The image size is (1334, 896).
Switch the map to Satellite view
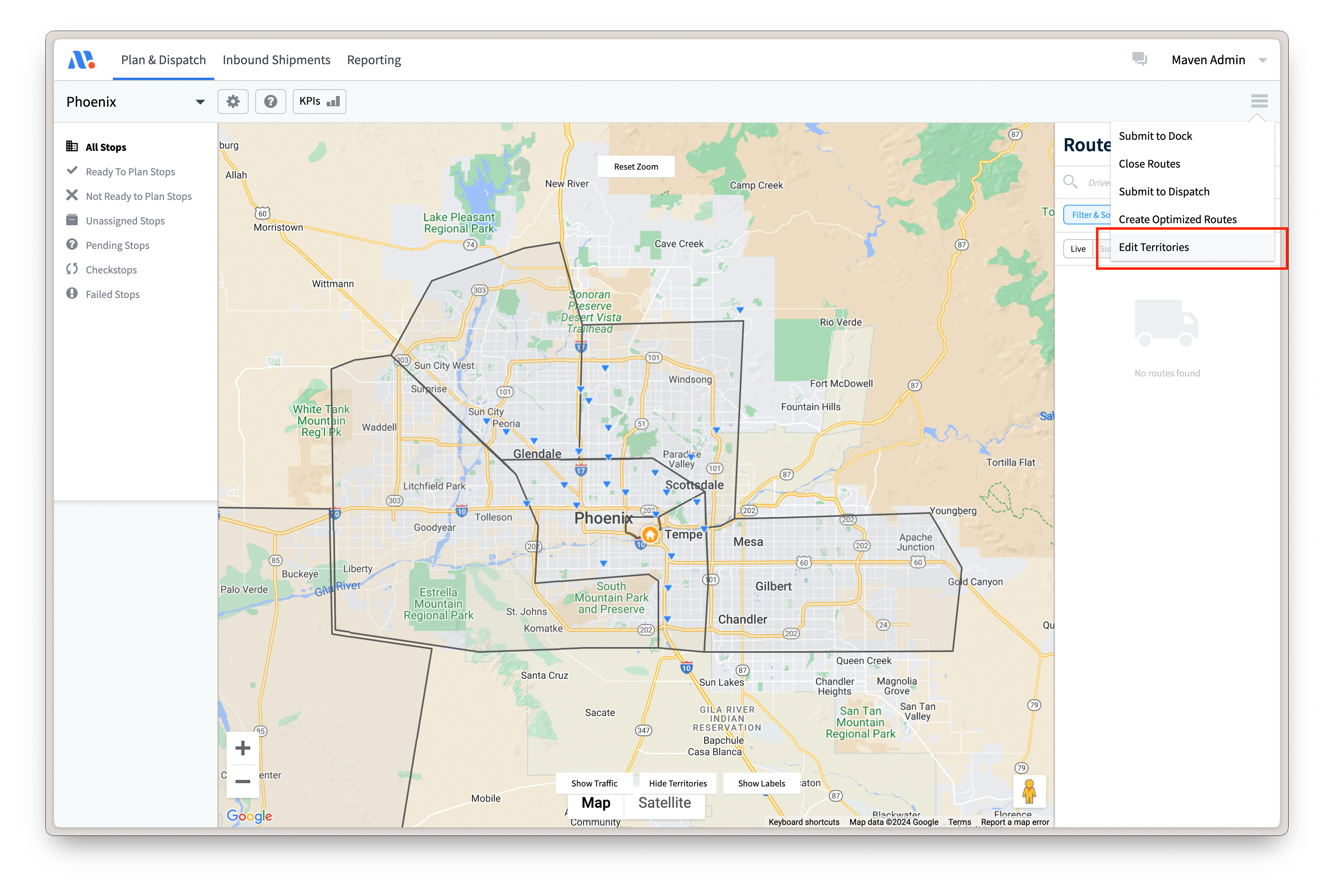[664, 802]
